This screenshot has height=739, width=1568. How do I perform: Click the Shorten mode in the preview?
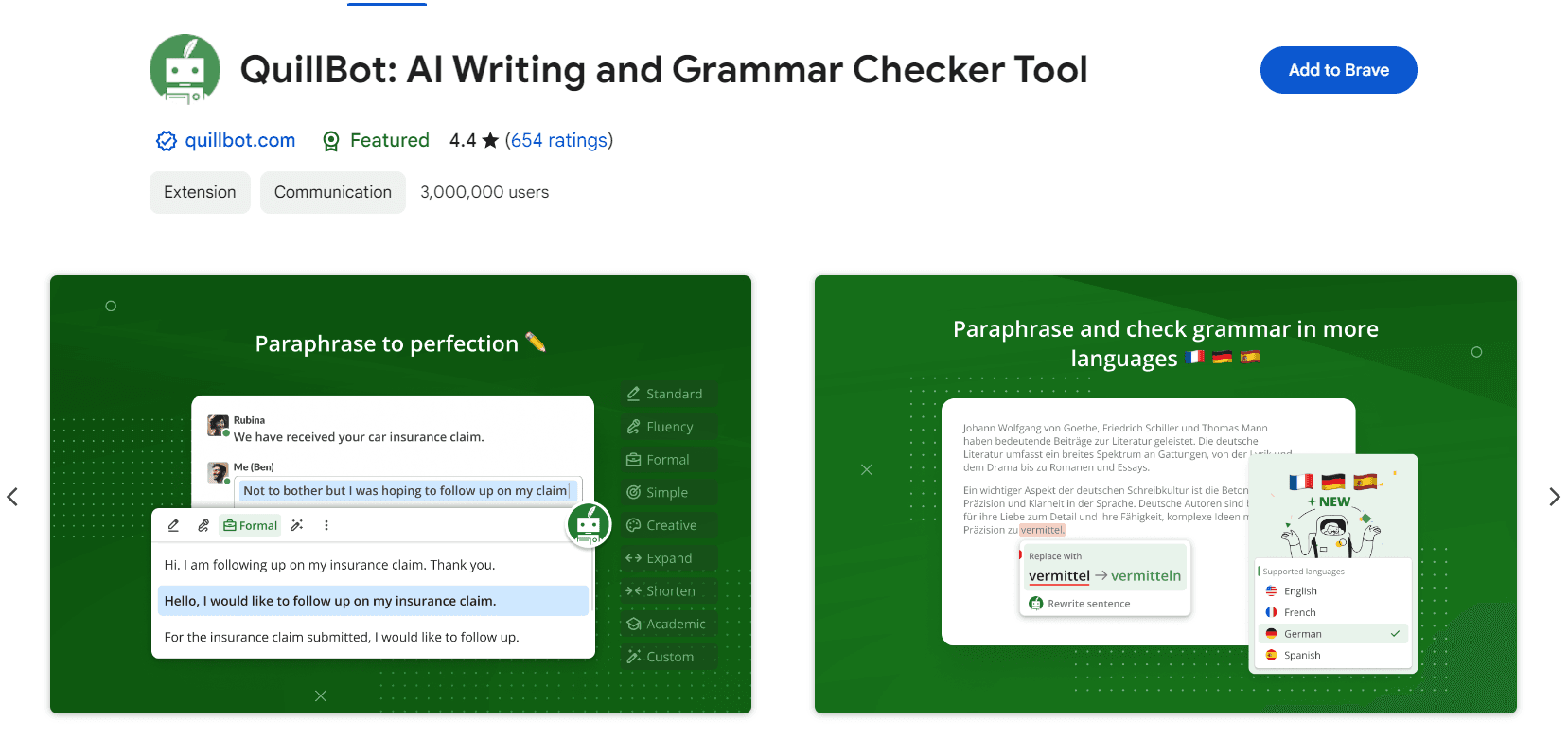tap(669, 591)
